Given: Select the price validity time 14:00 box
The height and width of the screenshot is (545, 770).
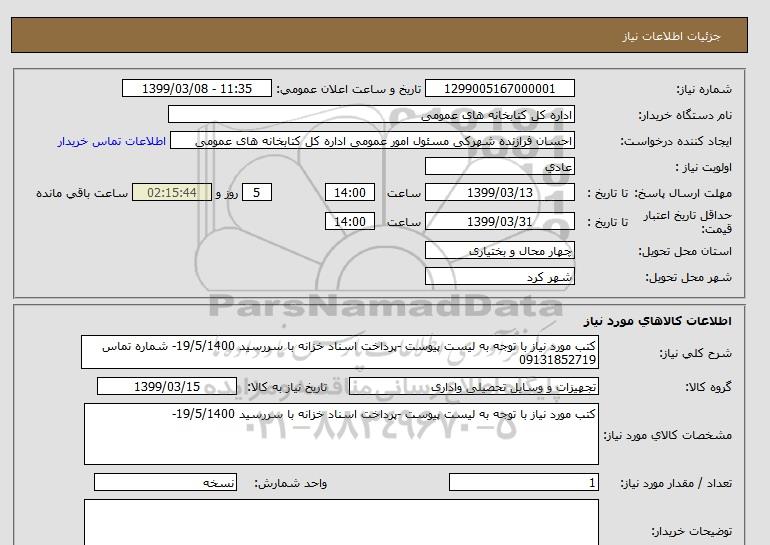Looking at the screenshot, I should pos(352,221).
